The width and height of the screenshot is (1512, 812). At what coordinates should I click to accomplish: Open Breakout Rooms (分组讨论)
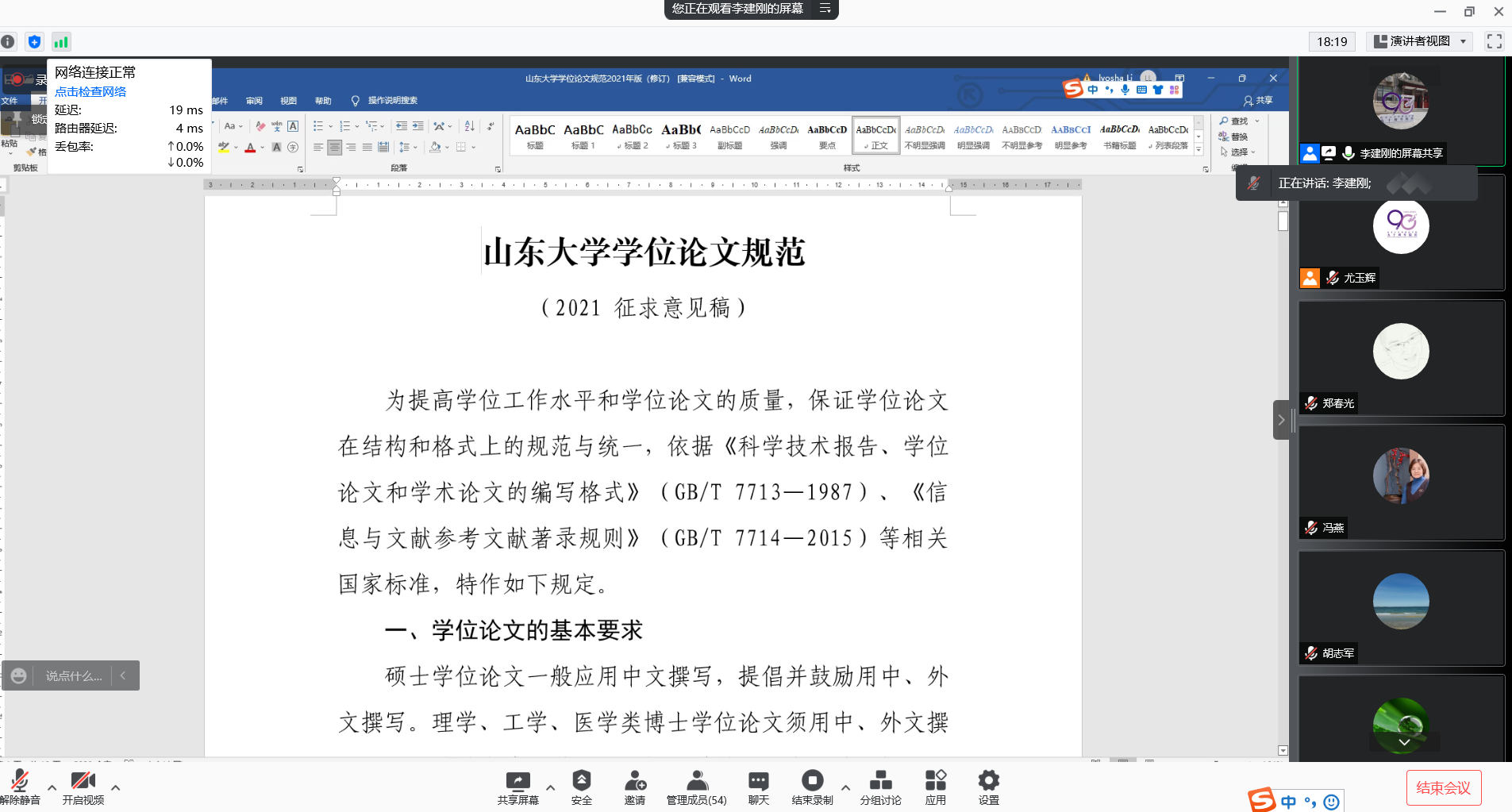(x=880, y=787)
